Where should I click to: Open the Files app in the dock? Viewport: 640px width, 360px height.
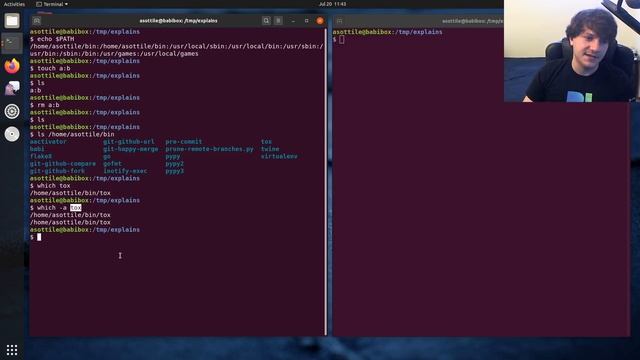tap(12, 20)
